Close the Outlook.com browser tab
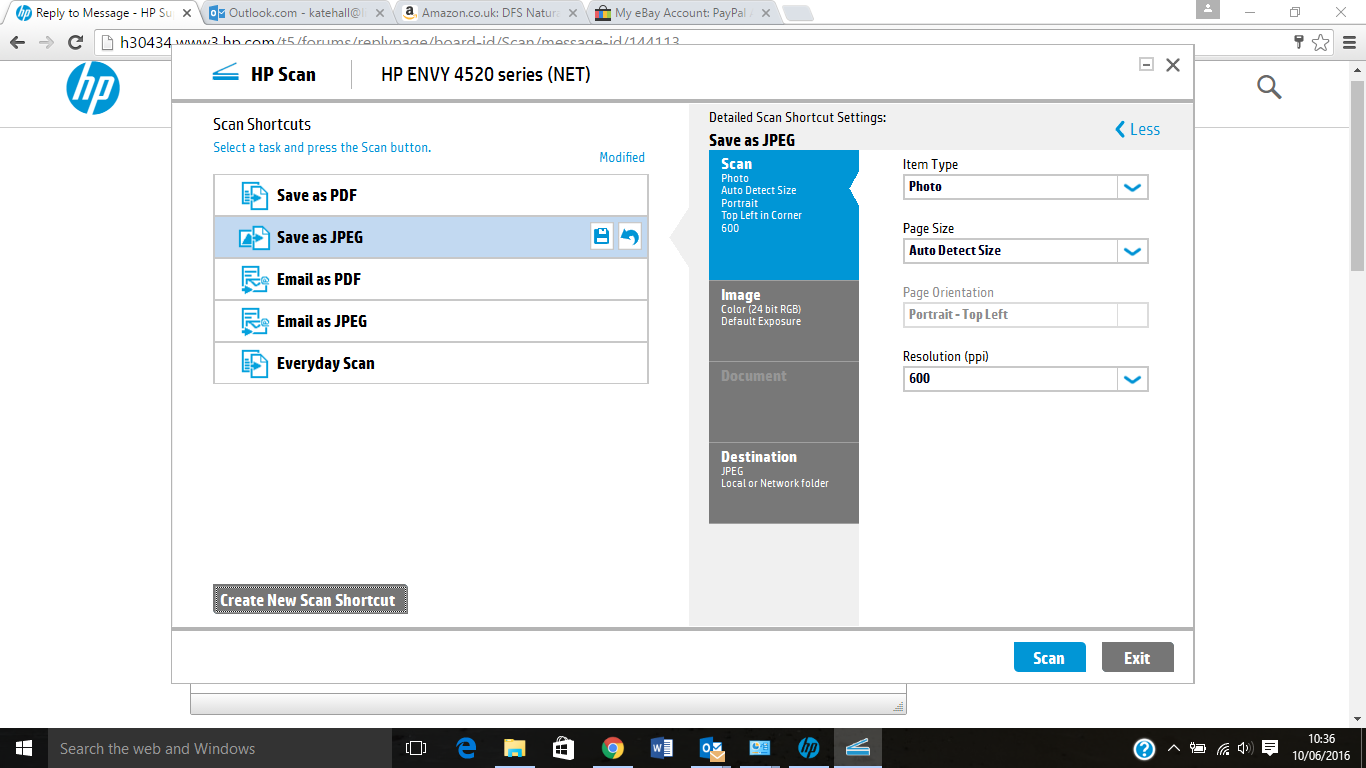This screenshot has height=768, width=1366. point(380,13)
